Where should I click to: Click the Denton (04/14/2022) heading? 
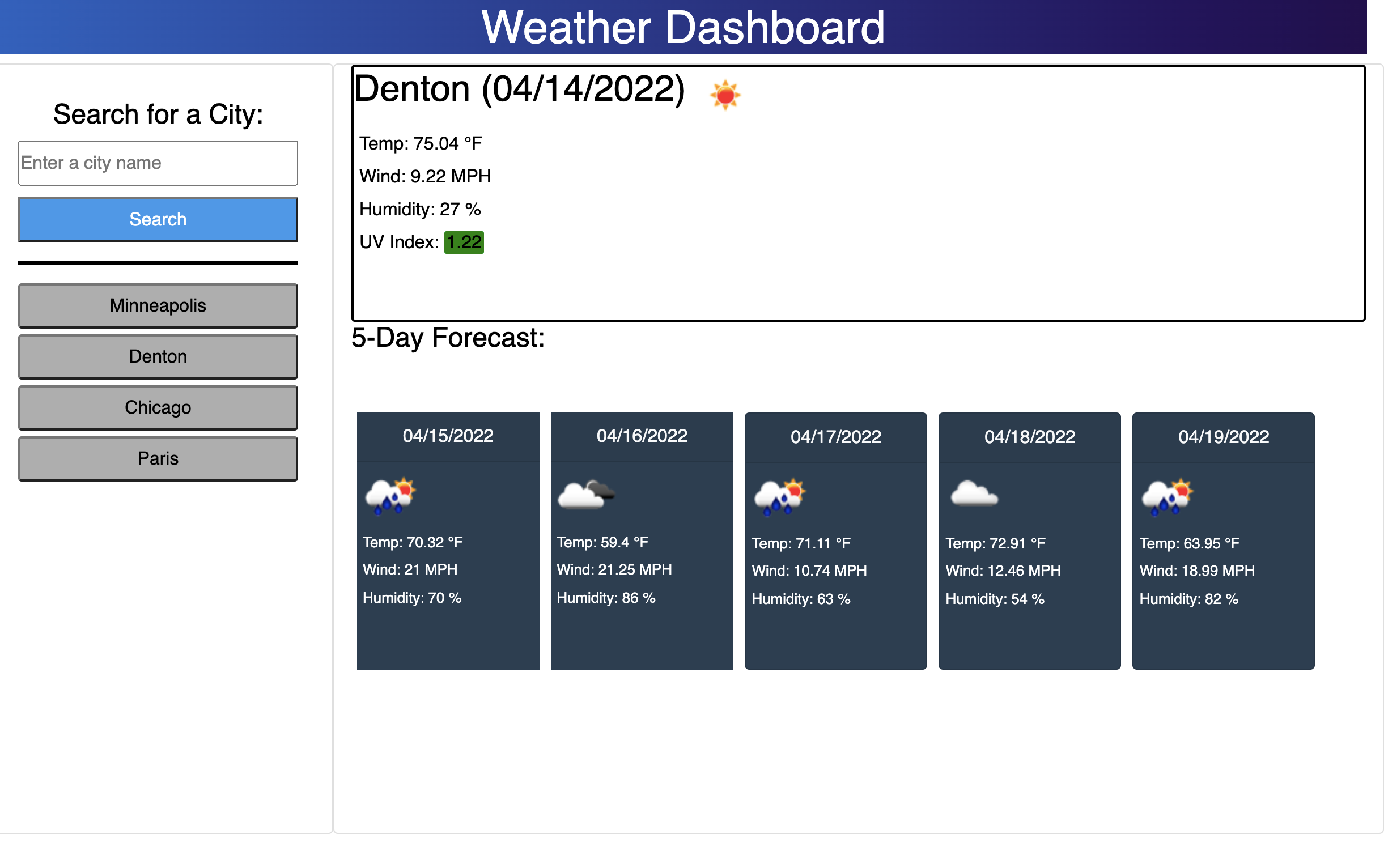pos(519,90)
